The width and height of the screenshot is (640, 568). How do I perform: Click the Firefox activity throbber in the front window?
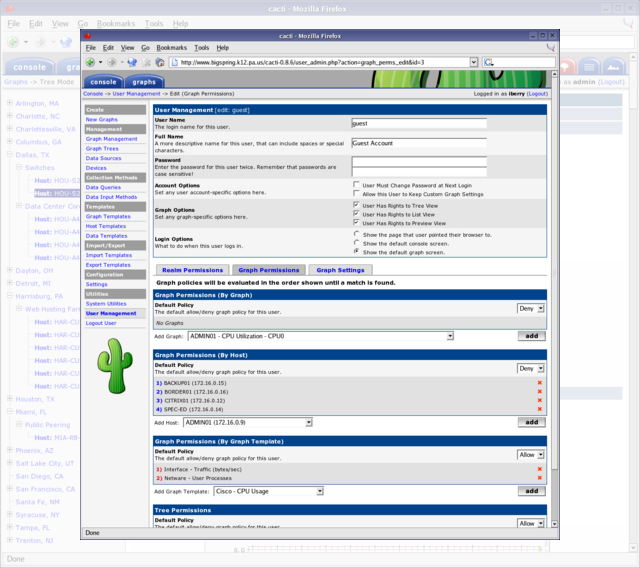point(551,48)
